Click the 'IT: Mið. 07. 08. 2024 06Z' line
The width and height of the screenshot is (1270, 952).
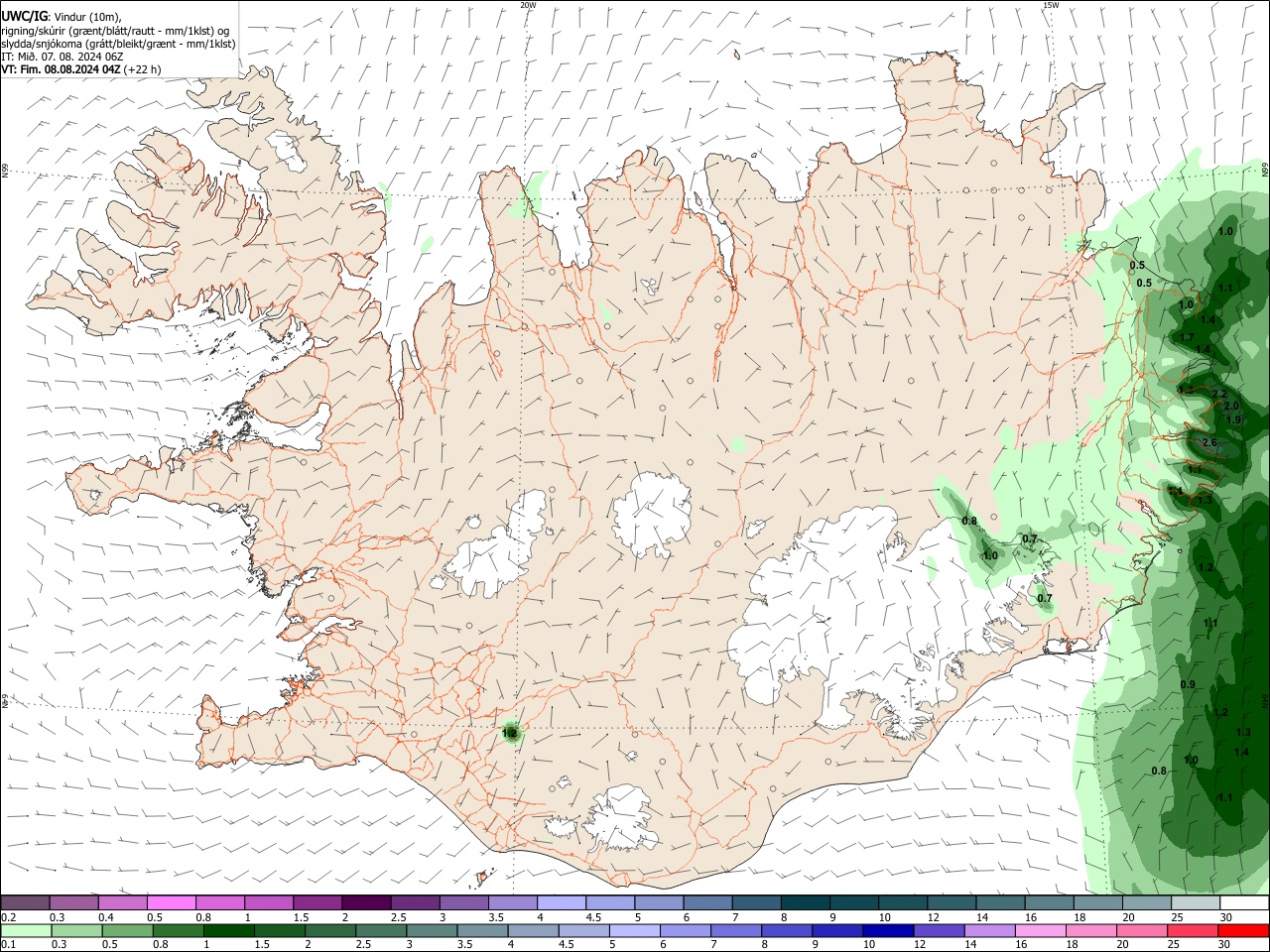63,57
